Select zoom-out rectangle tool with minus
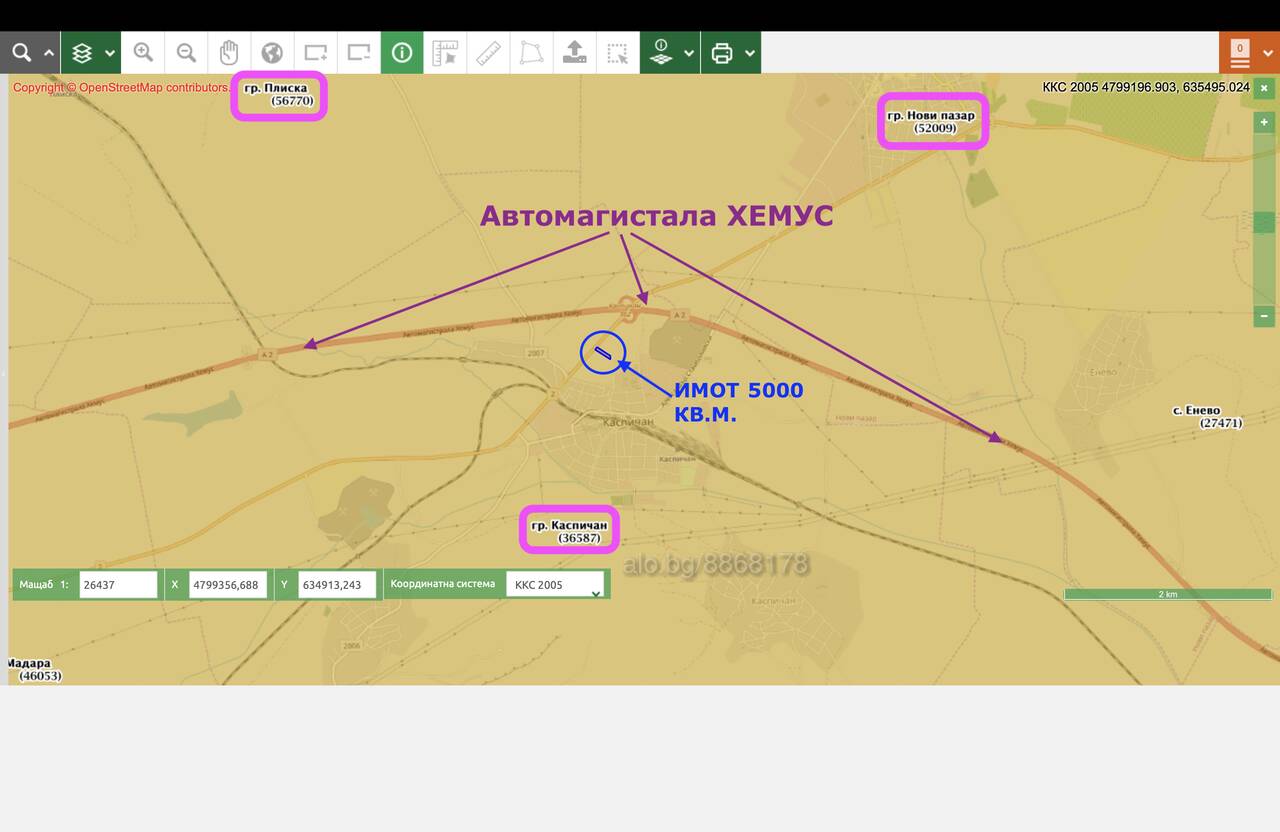The height and width of the screenshot is (832, 1280). click(359, 52)
